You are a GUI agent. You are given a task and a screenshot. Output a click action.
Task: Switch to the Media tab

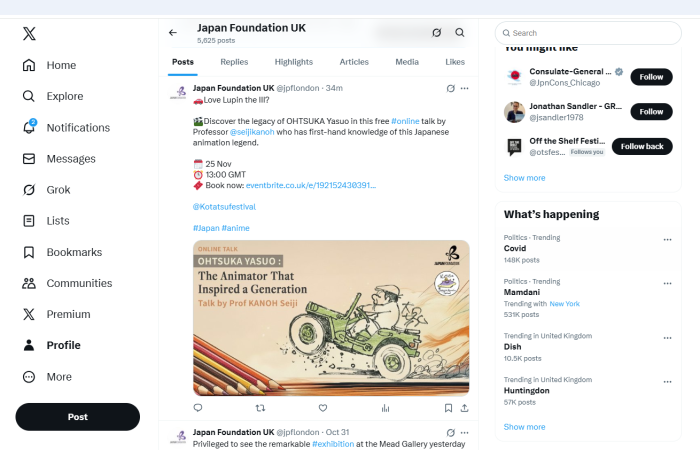click(407, 62)
